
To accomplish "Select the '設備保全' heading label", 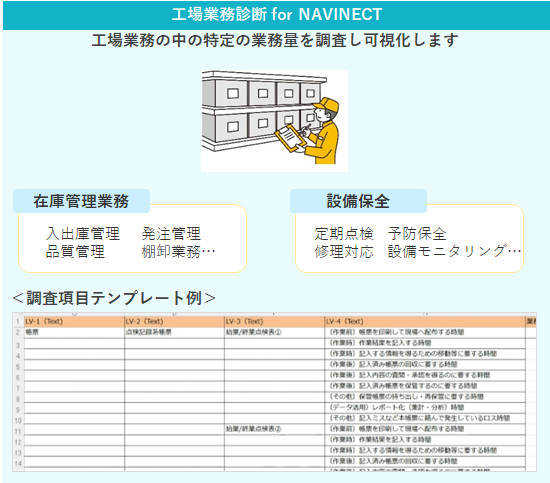I will point(358,201).
